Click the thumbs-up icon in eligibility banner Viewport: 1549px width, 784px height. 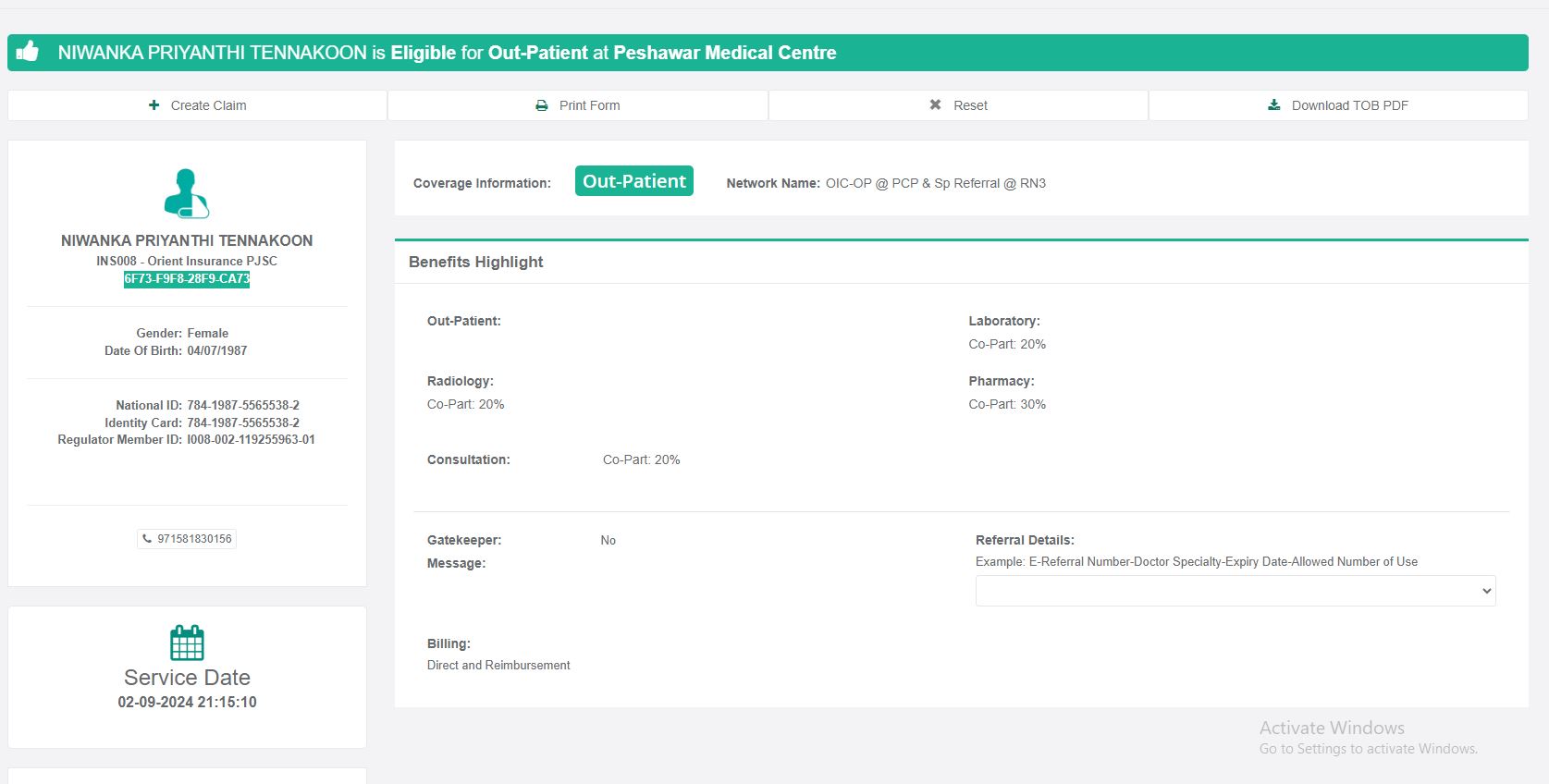tap(28, 52)
